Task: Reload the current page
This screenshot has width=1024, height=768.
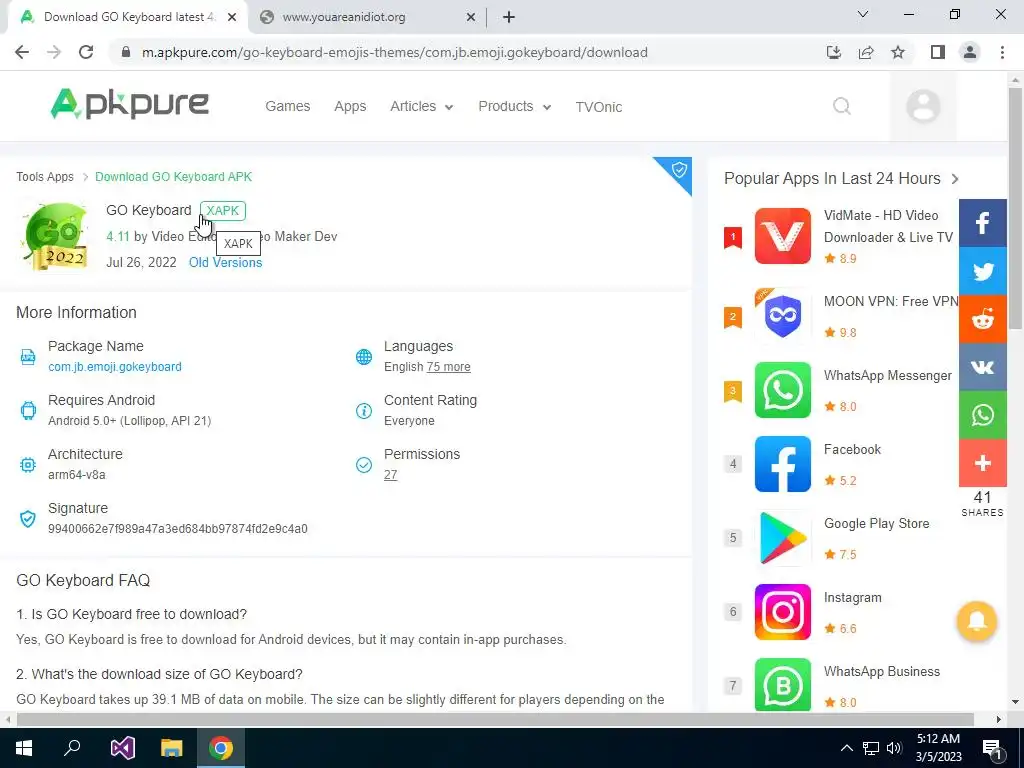Action: 86,52
